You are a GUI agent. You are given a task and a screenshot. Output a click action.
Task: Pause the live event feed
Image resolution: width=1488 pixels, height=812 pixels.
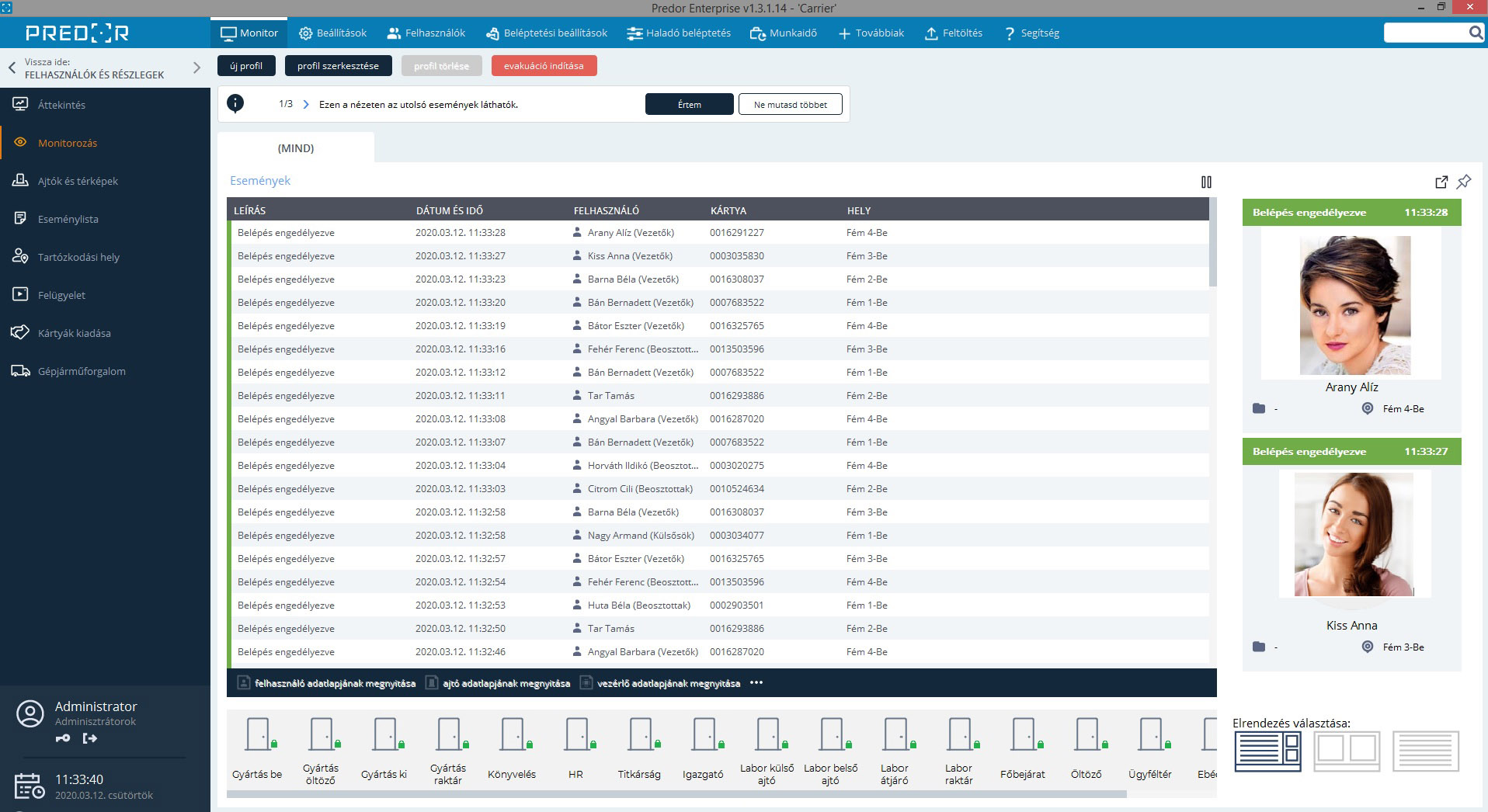(1205, 182)
